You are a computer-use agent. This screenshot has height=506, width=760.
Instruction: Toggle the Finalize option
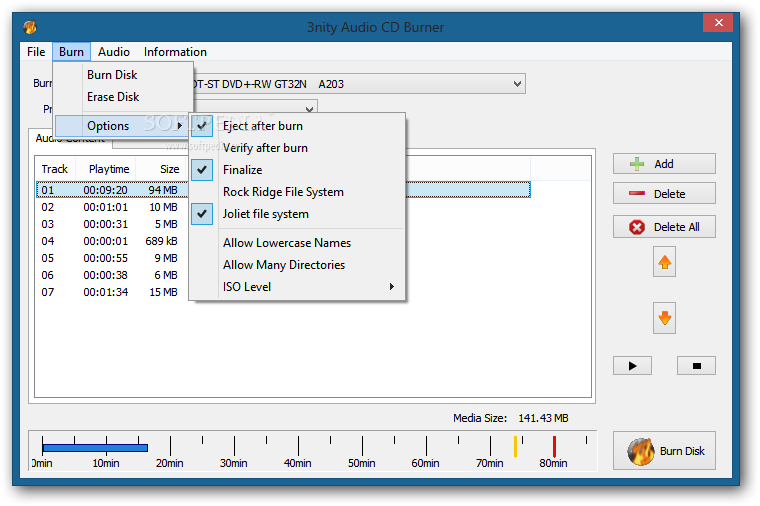pos(297,170)
